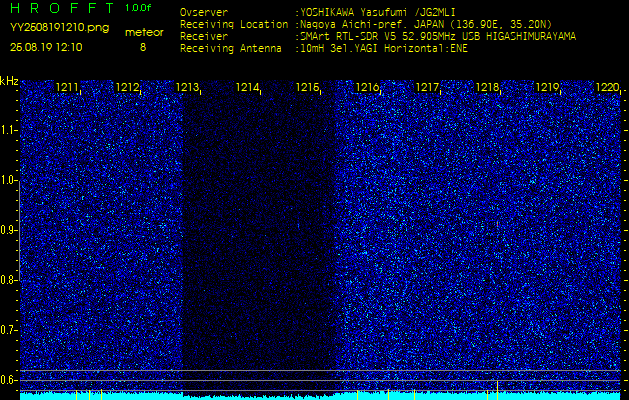Select receiver text SMArt RTL-SDR V5 52.905MHz

pos(379,37)
